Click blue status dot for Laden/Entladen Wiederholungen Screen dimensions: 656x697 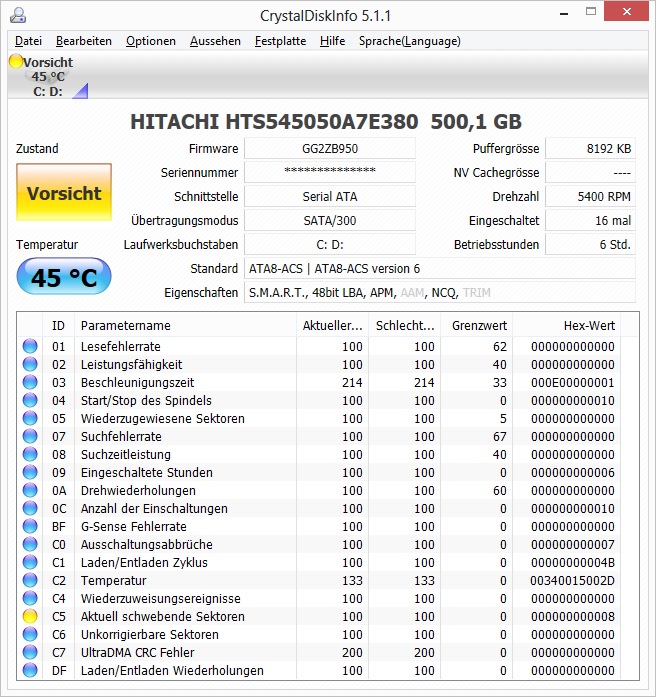(x=30, y=670)
